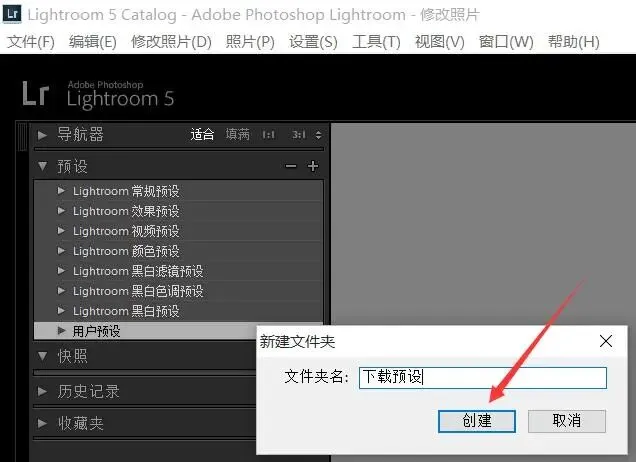This screenshot has width=636, height=462.
Task: Open the 照片(P) menu
Action: tap(250, 41)
